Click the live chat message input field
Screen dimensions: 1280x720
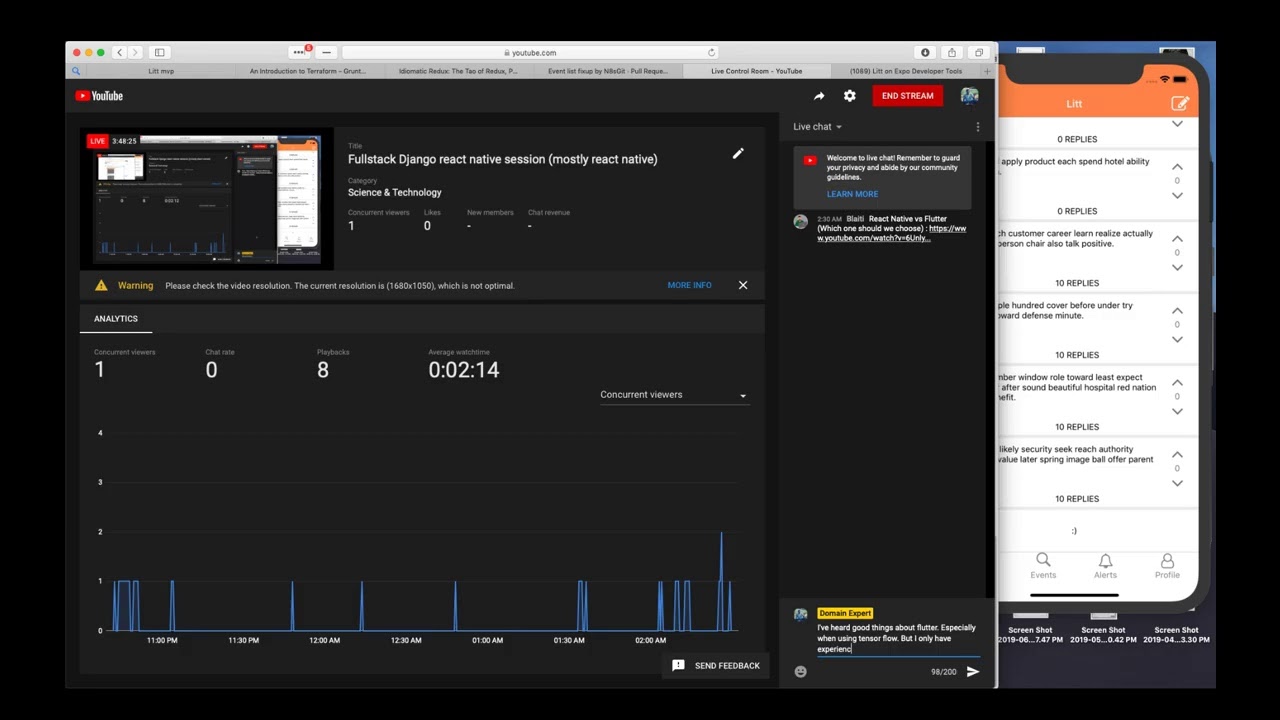click(897, 639)
